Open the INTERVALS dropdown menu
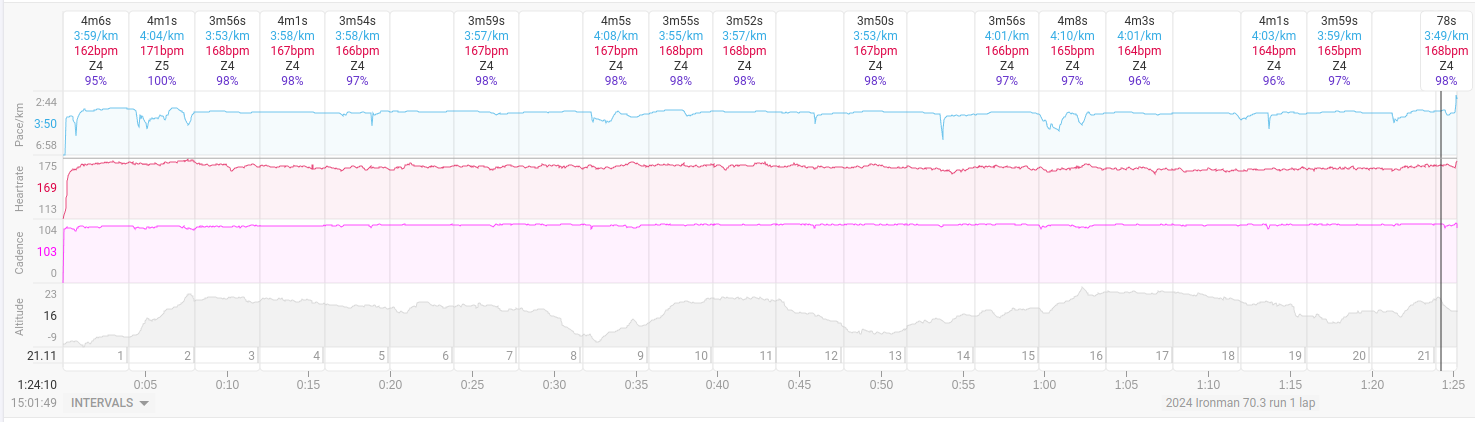 (108, 403)
